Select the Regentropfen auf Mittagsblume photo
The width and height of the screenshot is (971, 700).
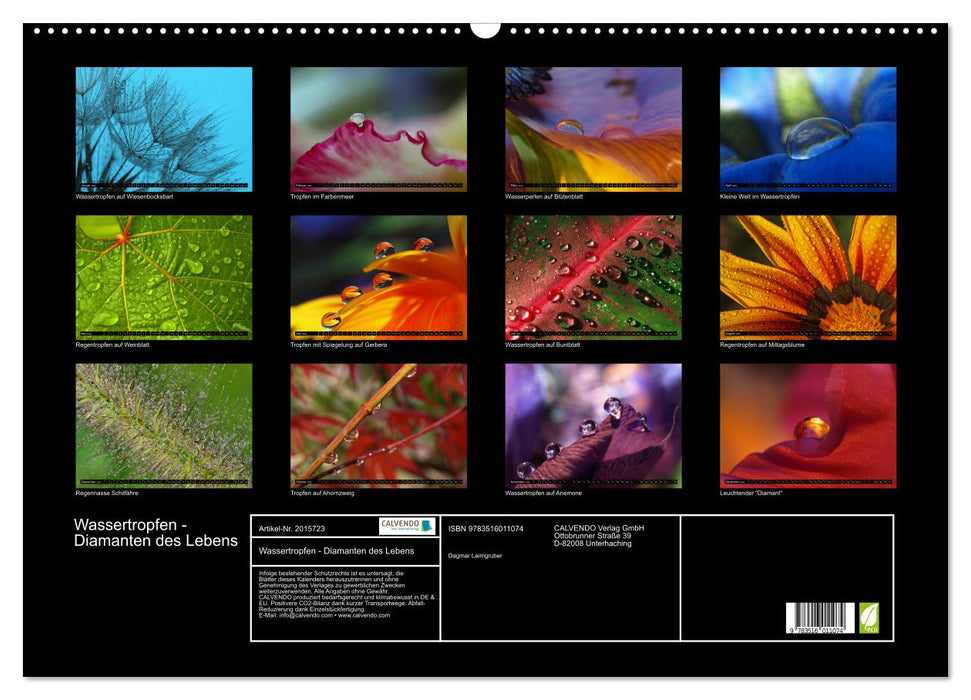(x=808, y=277)
